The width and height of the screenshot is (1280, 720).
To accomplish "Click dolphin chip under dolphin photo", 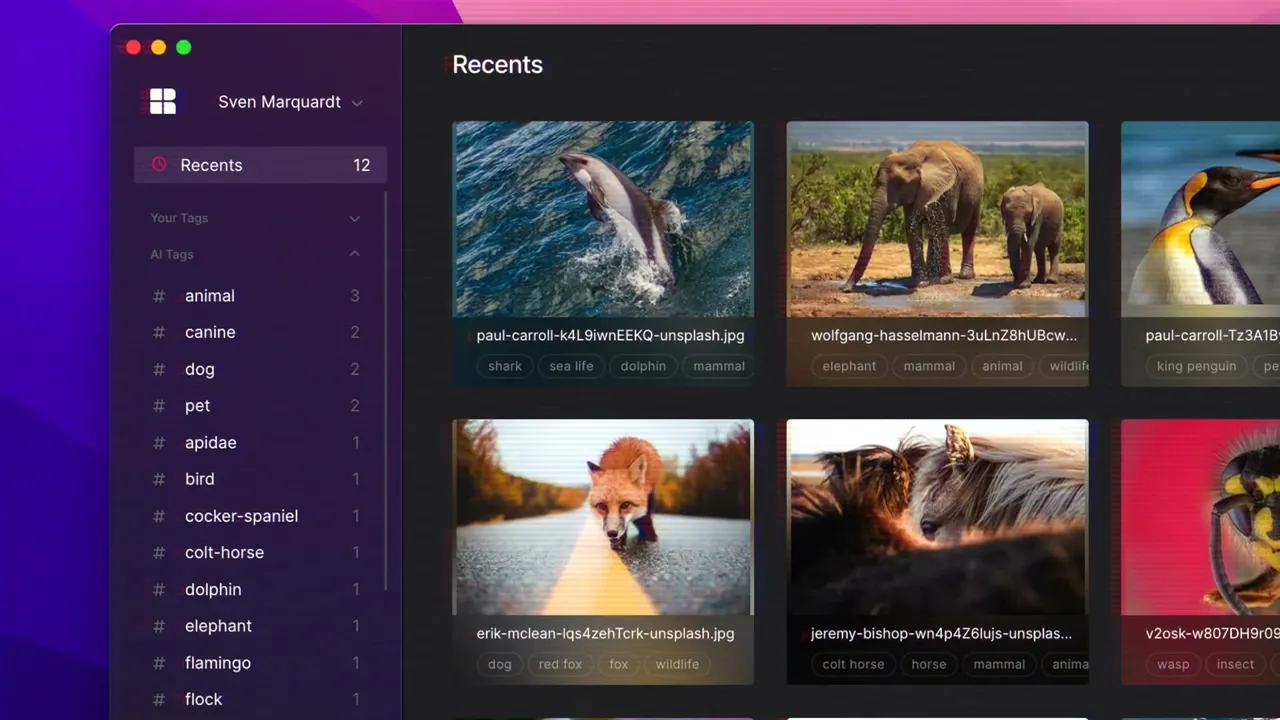I will click(x=643, y=366).
